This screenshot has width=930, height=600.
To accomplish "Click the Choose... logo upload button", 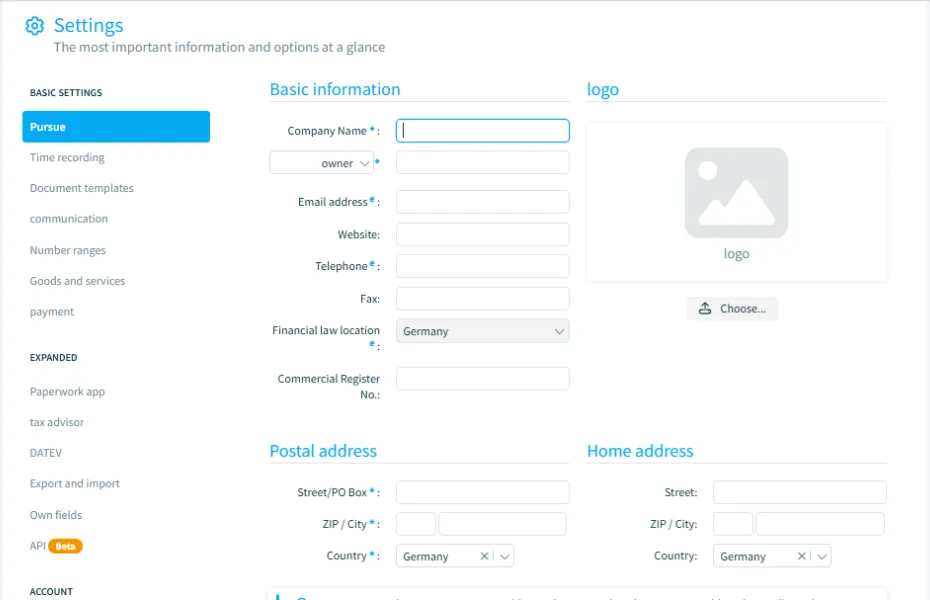I will pos(732,308).
